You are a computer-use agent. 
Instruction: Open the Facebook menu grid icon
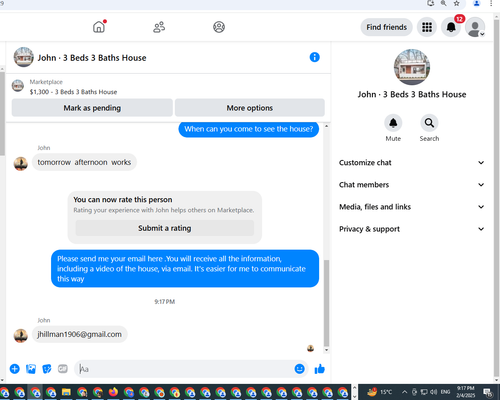(x=427, y=27)
